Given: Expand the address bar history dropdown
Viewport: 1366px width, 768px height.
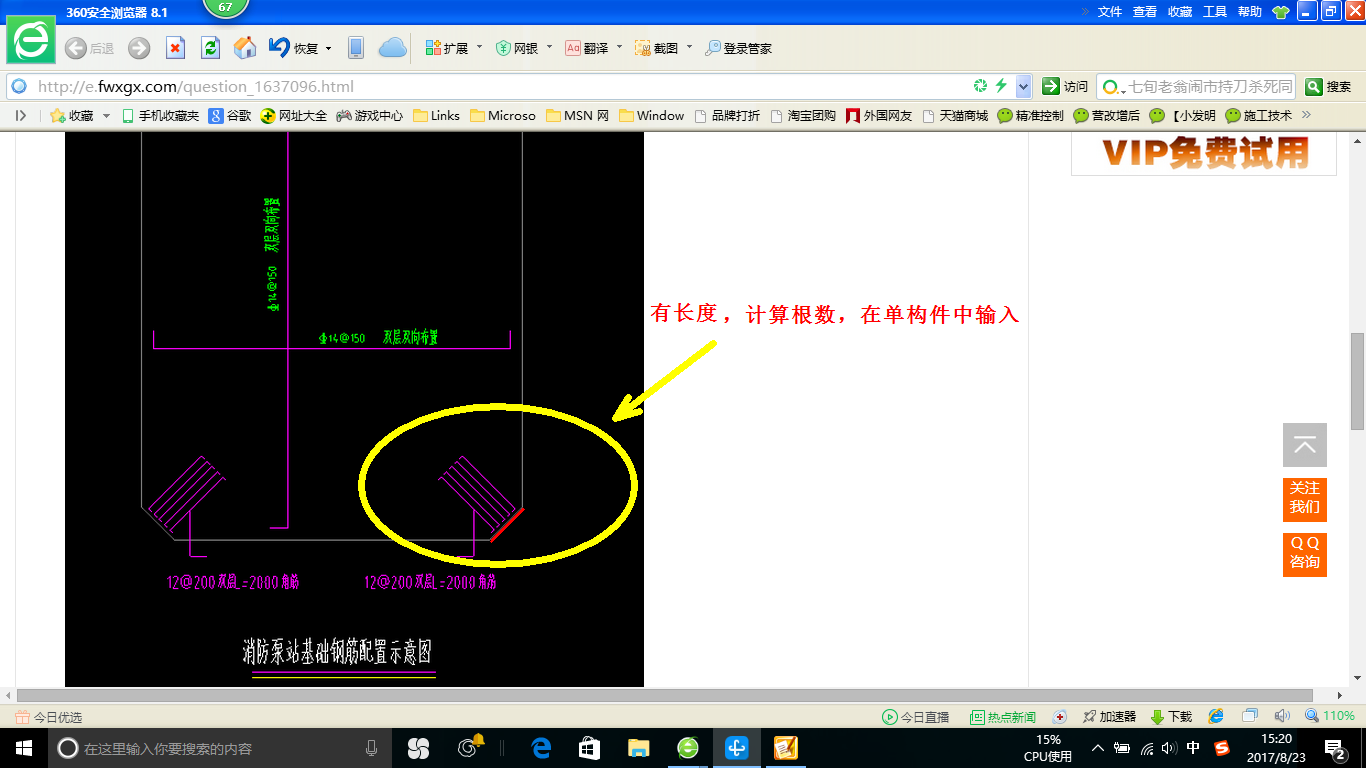Looking at the screenshot, I should (x=1023, y=86).
